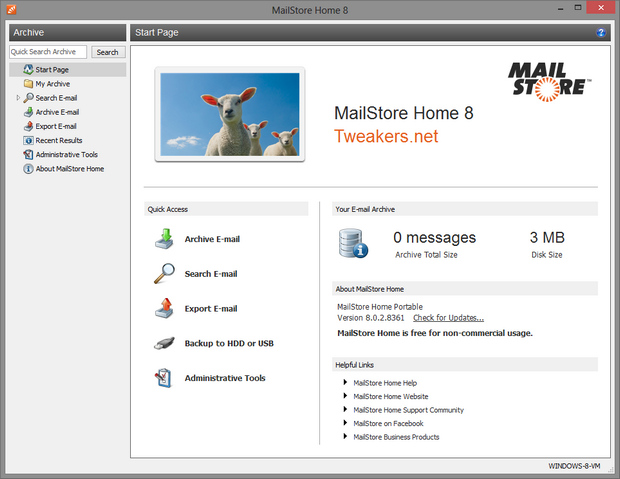This screenshot has width=620, height=479.
Task: Click the large Search E-mail magnifier icon
Action: point(164,273)
